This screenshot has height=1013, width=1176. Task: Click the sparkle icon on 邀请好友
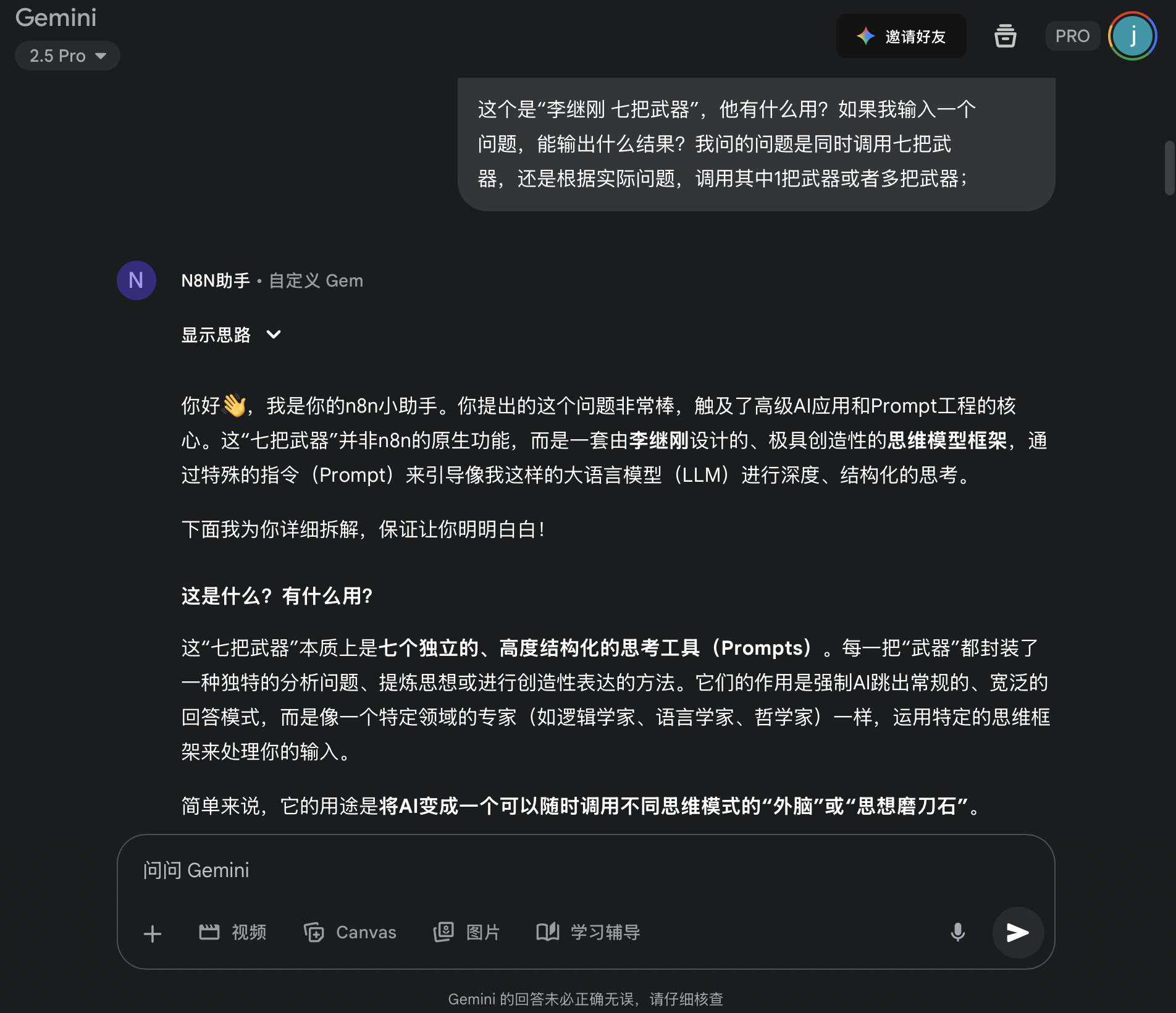point(866,36)
